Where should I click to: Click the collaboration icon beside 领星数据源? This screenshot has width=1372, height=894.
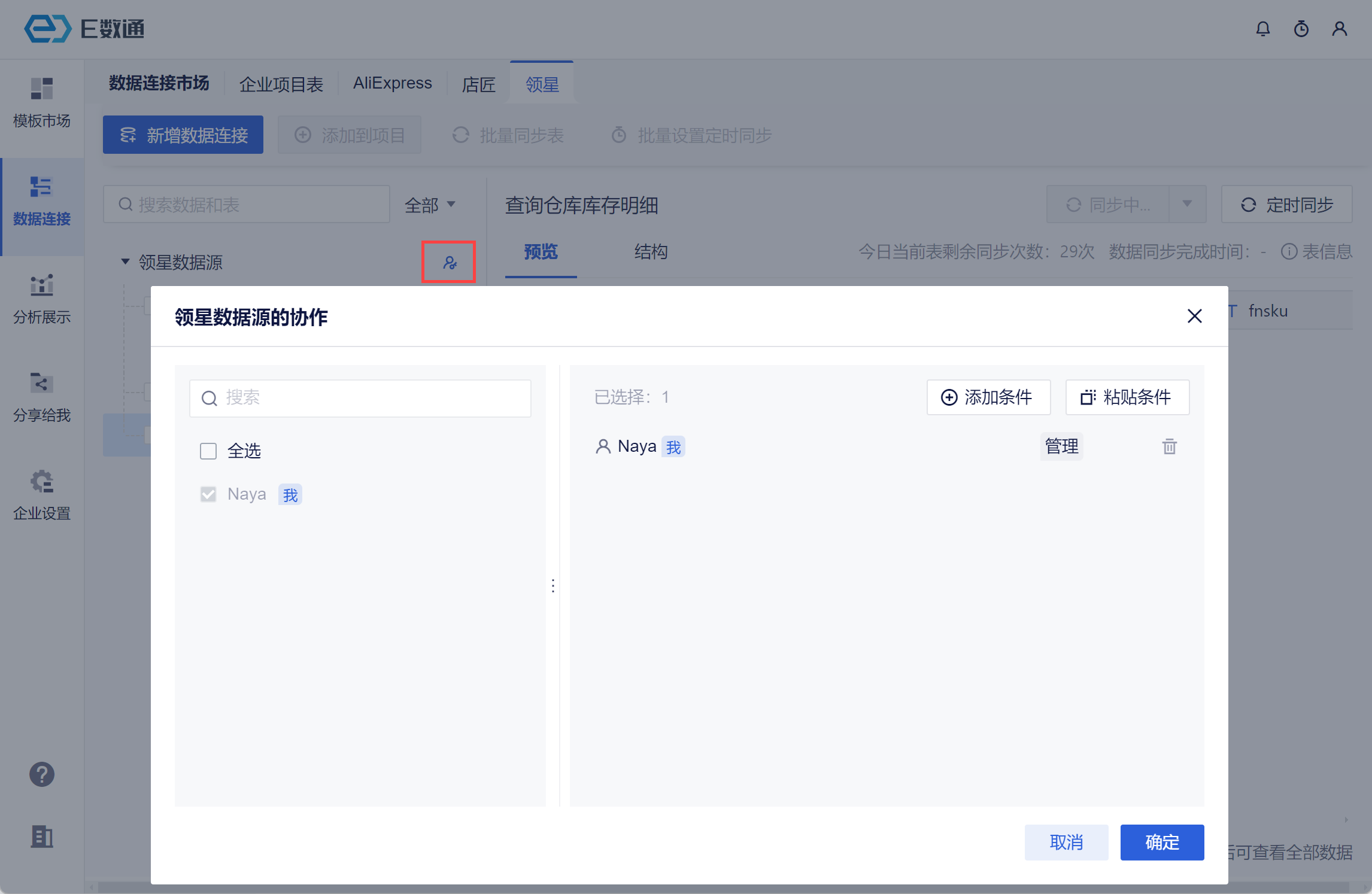pyautogui.click(x=449, y=263)
